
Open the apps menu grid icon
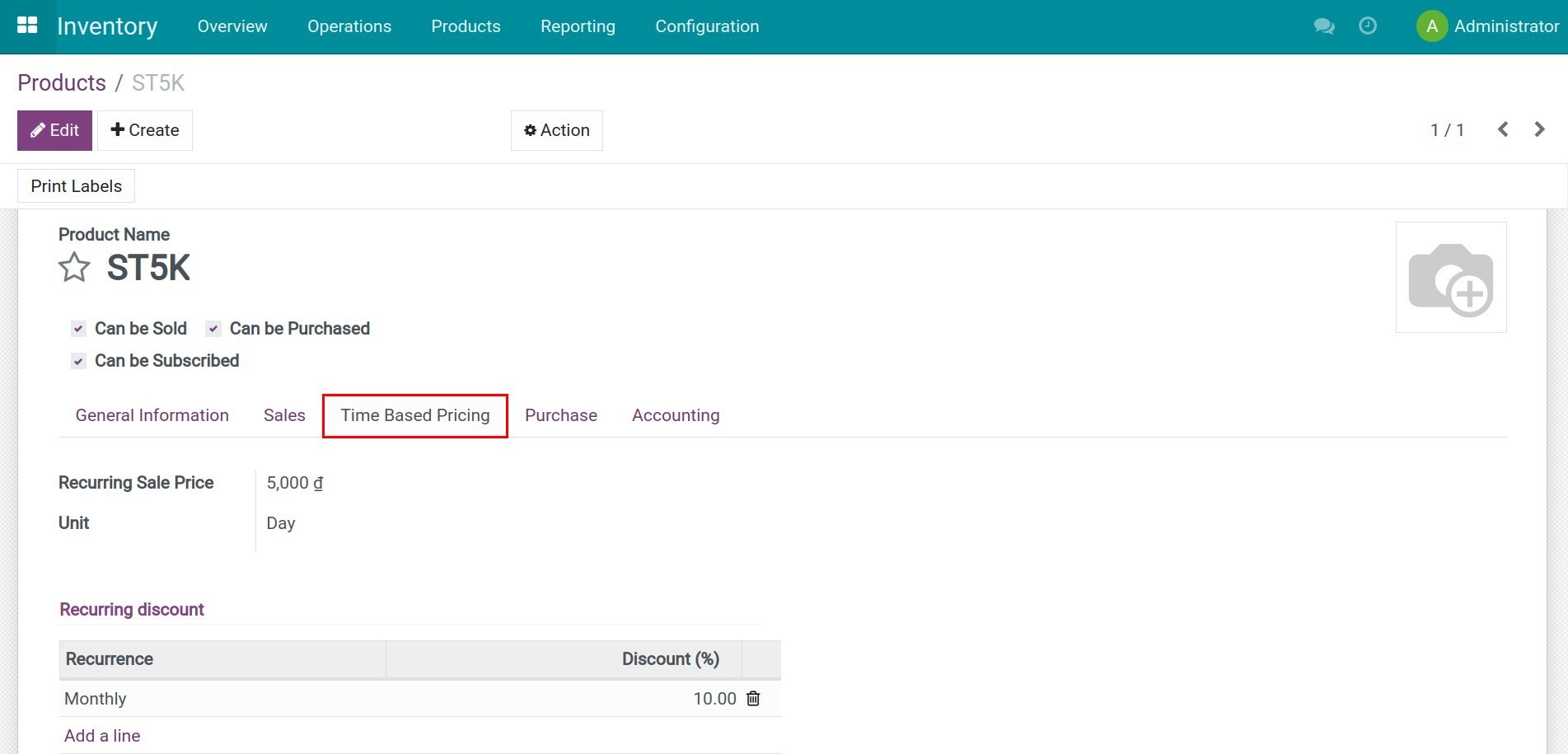(x=27, y=26)
